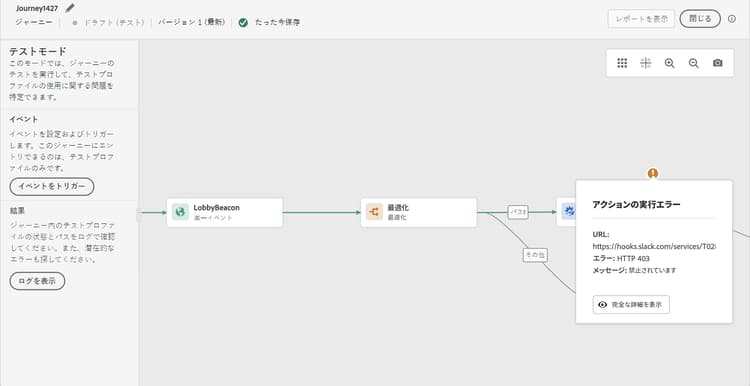Select the LobbyBeacon event node

point(225,212)
